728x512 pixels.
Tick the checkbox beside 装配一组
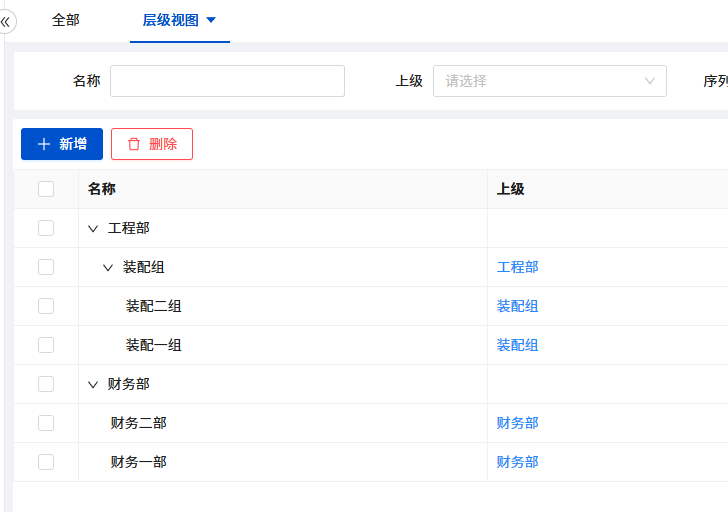point(46,345)
